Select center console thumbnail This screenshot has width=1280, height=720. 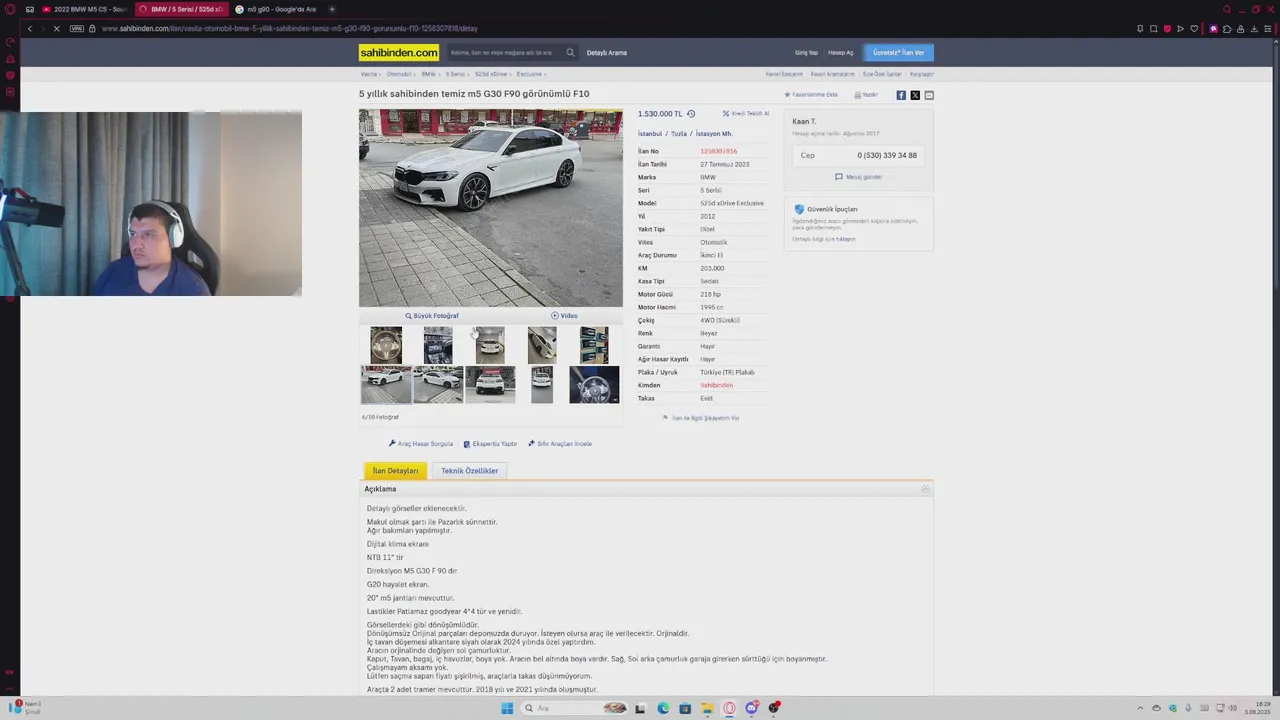(438, 345)
